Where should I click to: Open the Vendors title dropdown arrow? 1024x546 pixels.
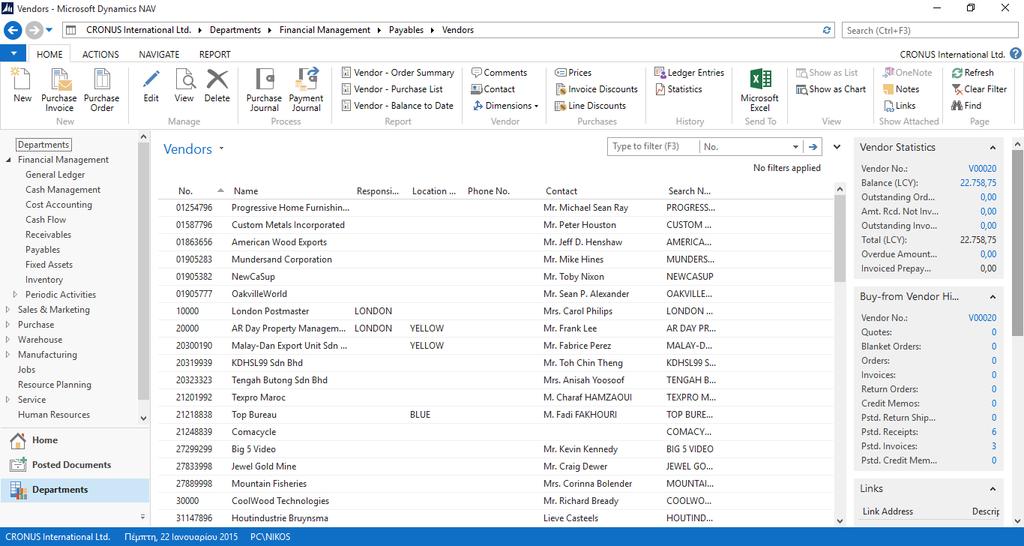click(x=221, y=148)
